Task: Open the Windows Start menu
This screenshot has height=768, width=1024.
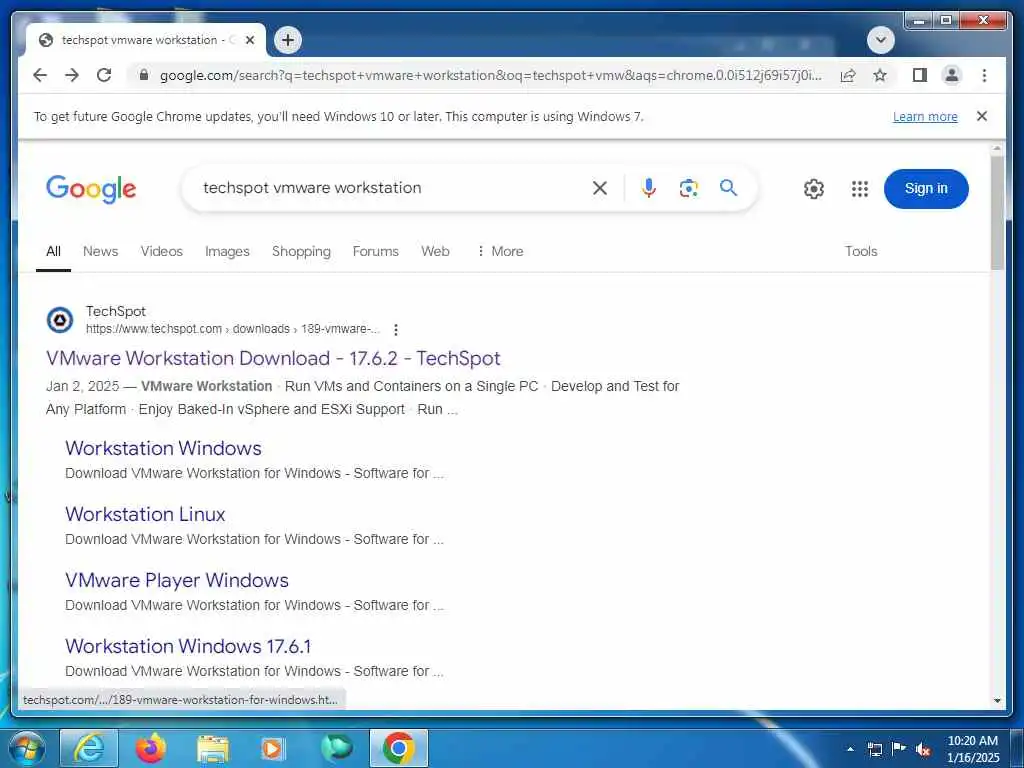Action: (26, 748)
